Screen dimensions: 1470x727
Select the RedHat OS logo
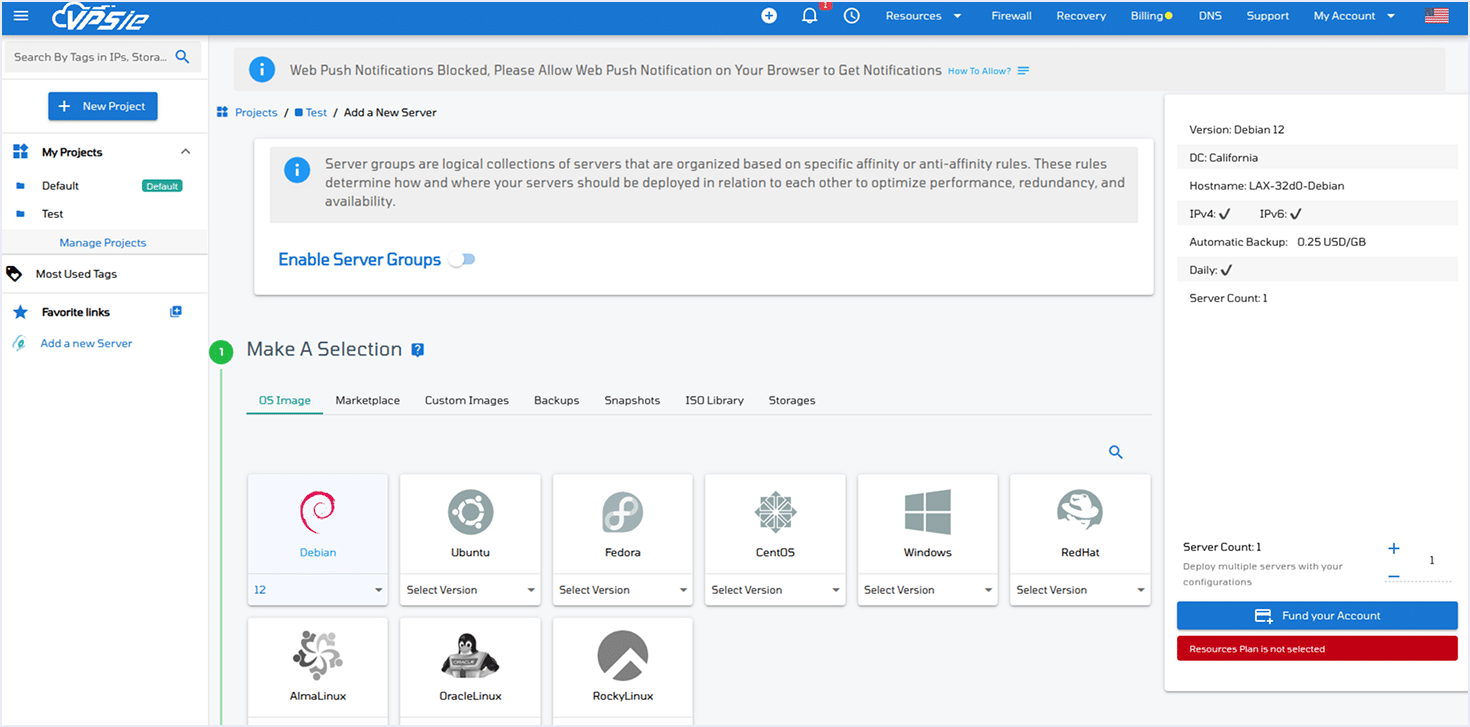click(x=1080, y=512)
